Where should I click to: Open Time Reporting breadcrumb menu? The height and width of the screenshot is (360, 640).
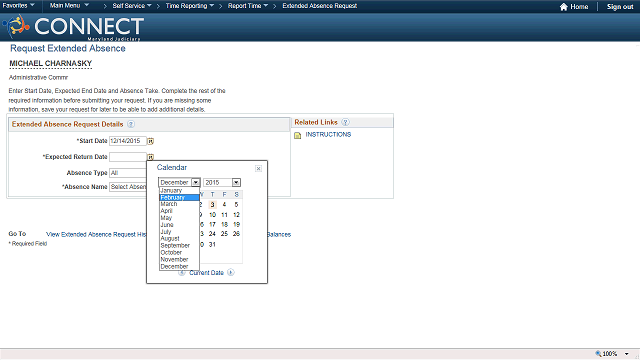point(190,6)
